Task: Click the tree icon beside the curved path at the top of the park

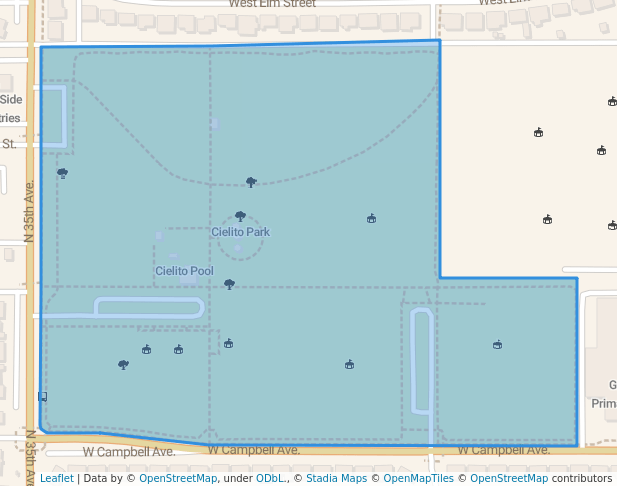Action: [251, 182]
